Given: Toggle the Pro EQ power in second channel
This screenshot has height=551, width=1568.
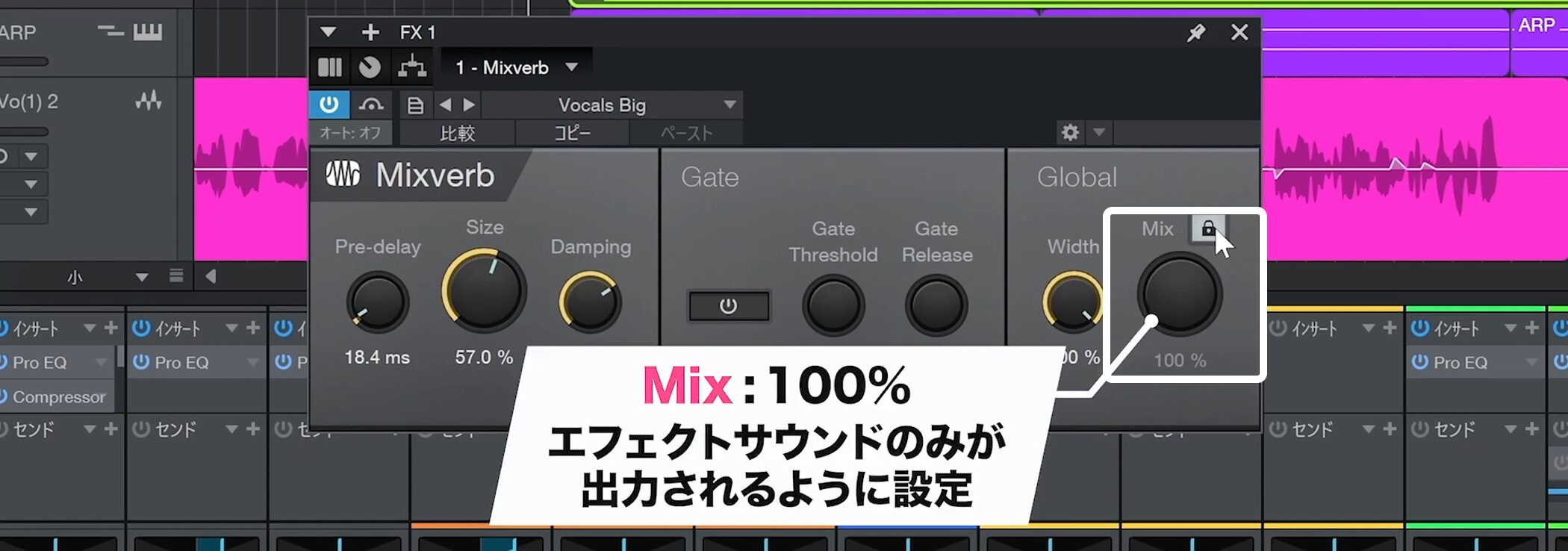Looking at the screenshot, I should (x=140, y=362).
